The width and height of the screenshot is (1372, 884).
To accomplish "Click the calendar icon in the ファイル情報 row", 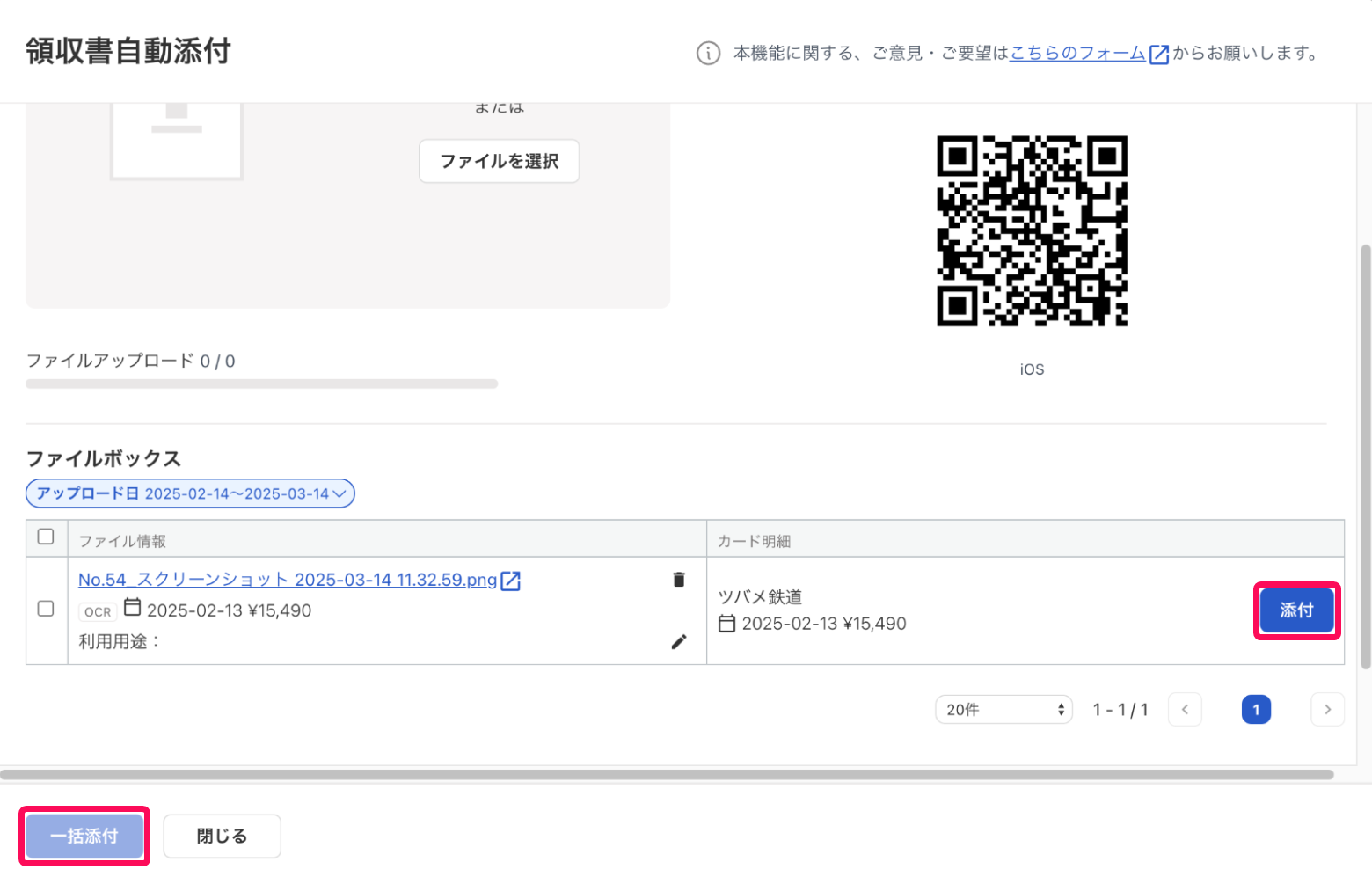I will point(132,607).
